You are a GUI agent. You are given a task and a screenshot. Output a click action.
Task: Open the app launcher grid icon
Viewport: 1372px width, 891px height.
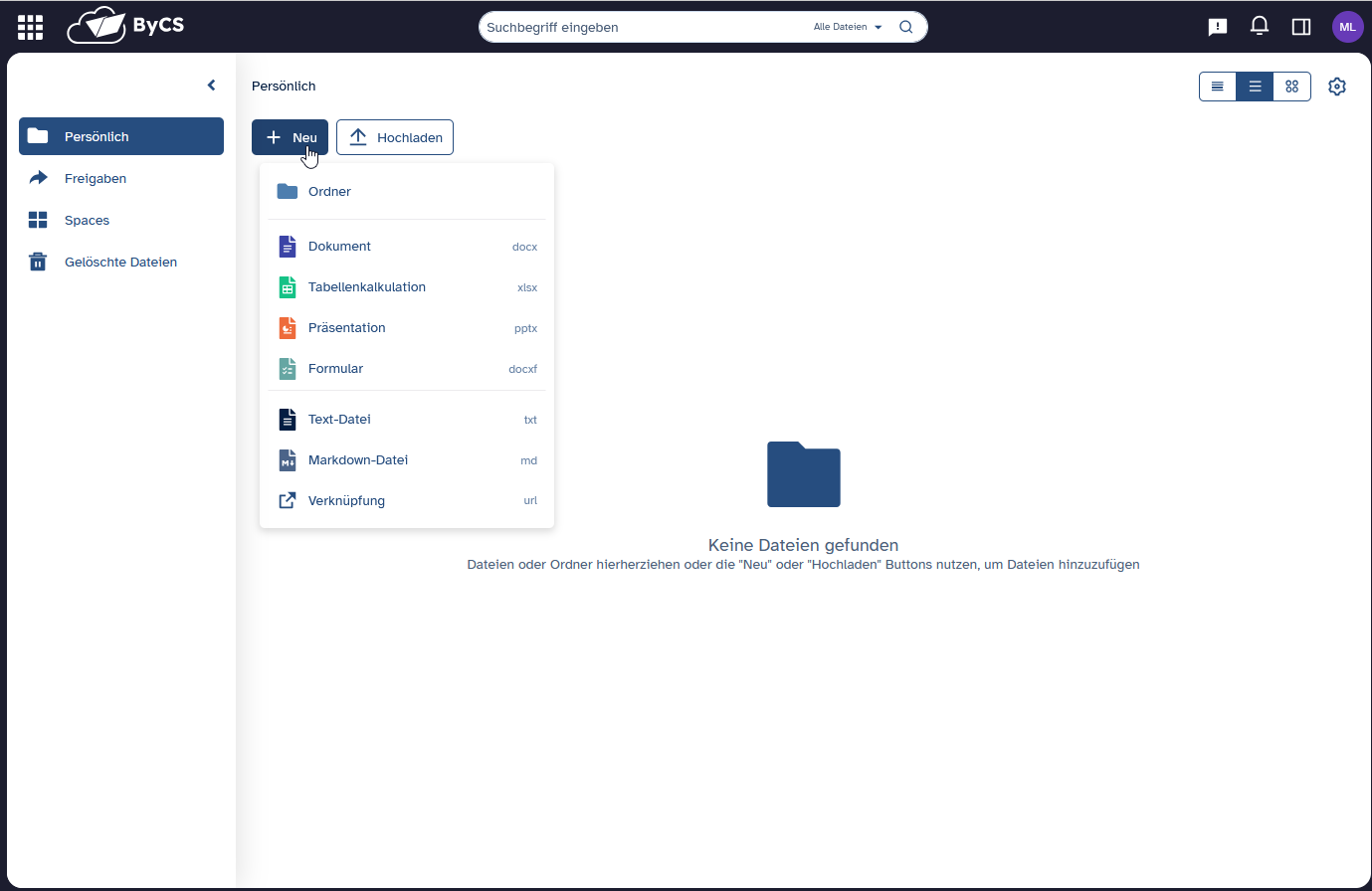point(30,27)
